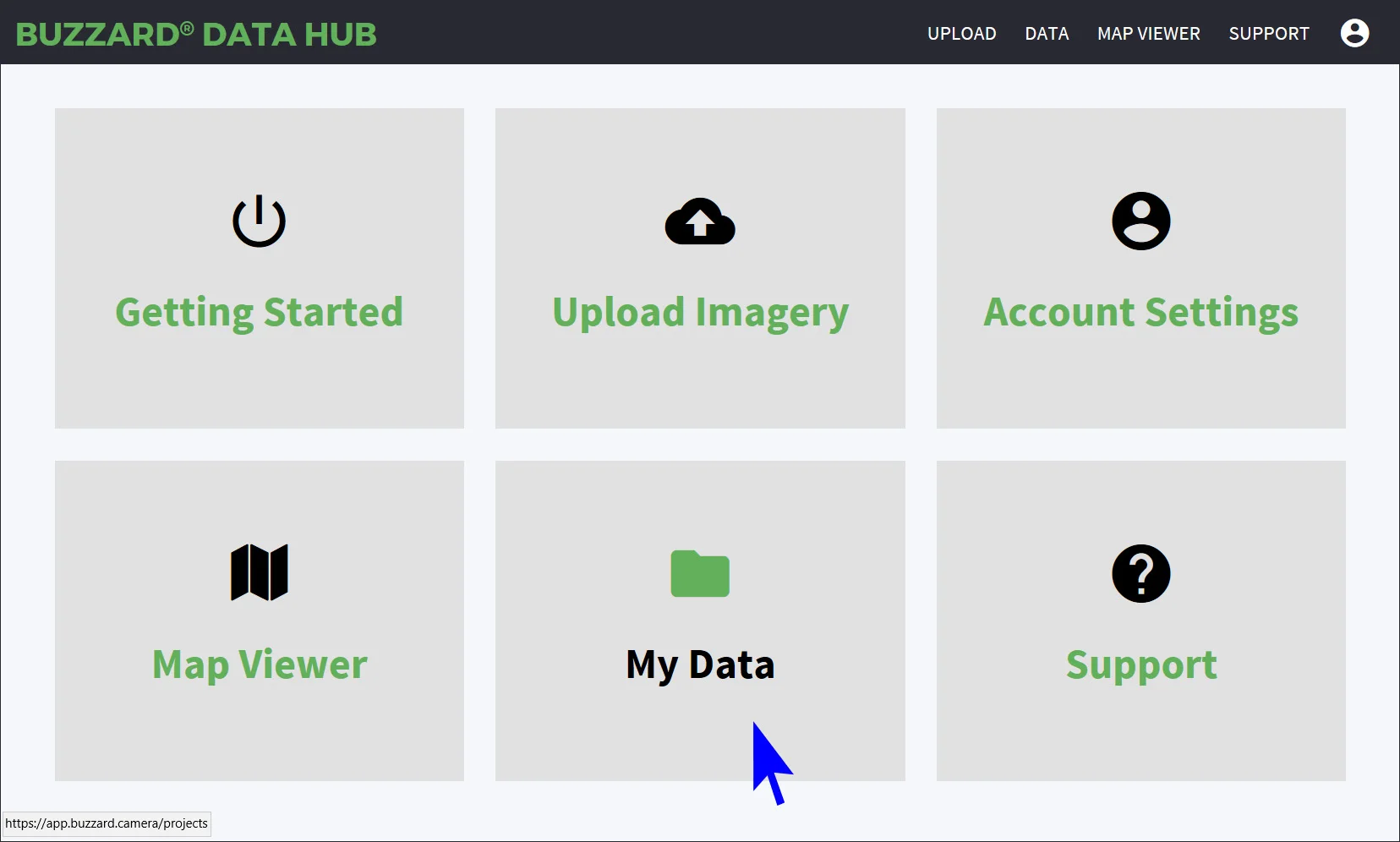Click the green folder icon

700,573
